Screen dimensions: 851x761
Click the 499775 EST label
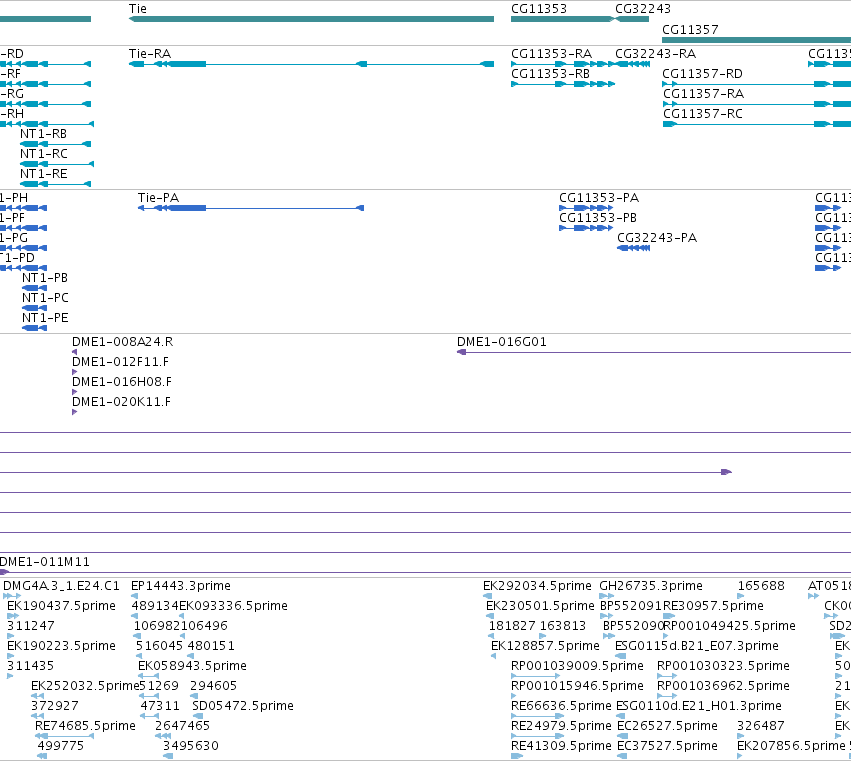[61, 746]
